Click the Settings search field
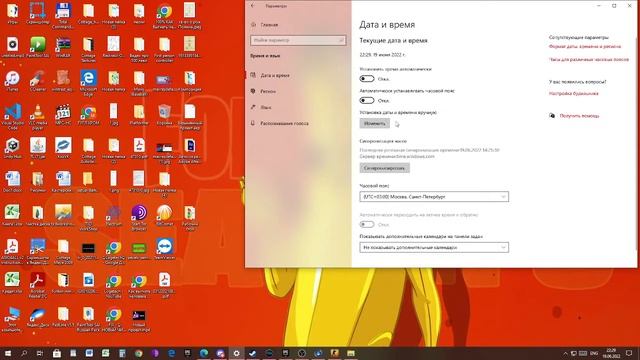Image resolution: width=640 pixels, height=360 pixels. [298, 40]
